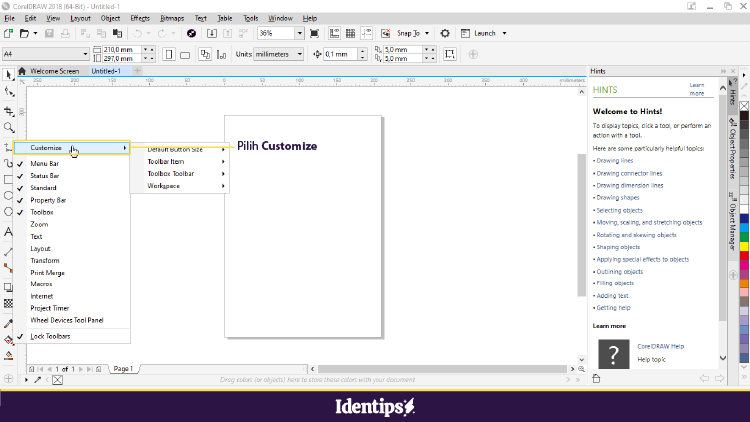Select the Zoom magnifier tool

pos(9,128)
